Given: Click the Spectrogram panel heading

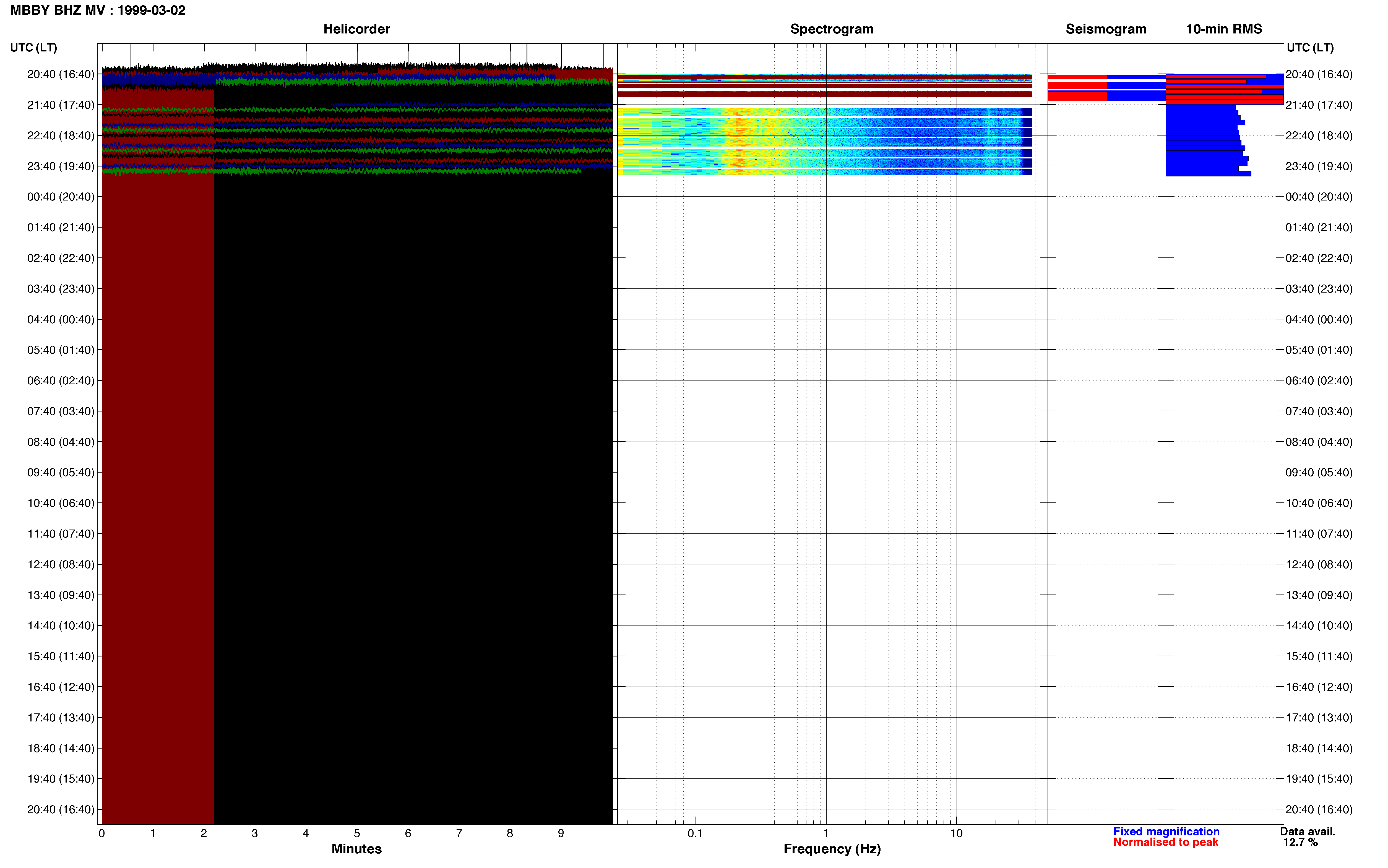Looking at the screenshot, I should tap(832, 29).
